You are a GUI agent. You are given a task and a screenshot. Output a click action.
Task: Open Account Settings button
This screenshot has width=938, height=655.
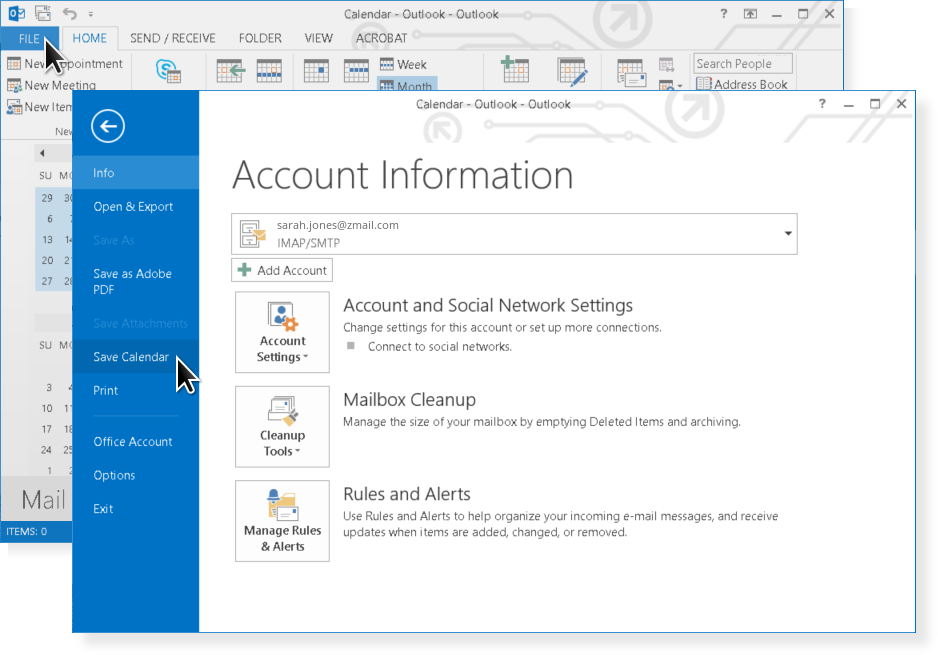click(x=282, y=331)
